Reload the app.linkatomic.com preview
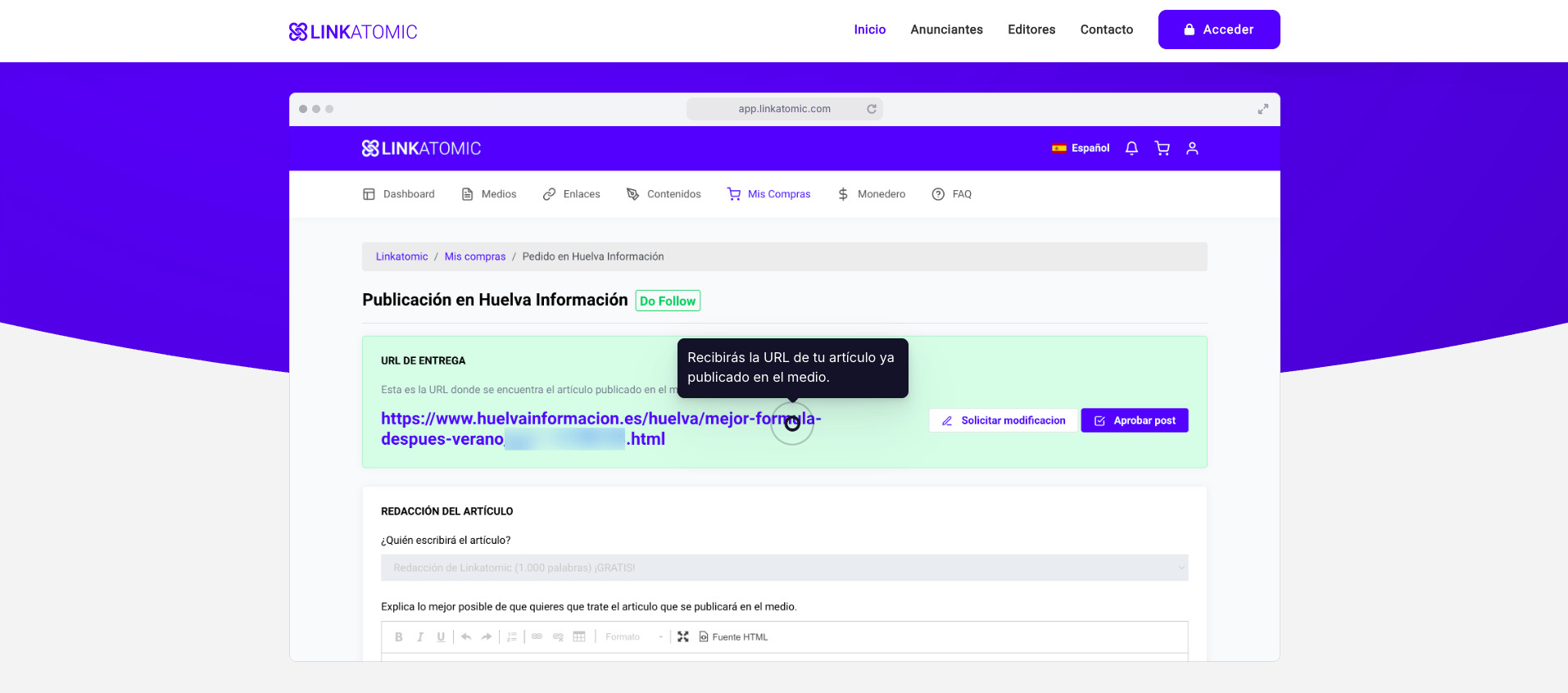The width and height of the screenshot is (1568, 693). pos(872,109)
